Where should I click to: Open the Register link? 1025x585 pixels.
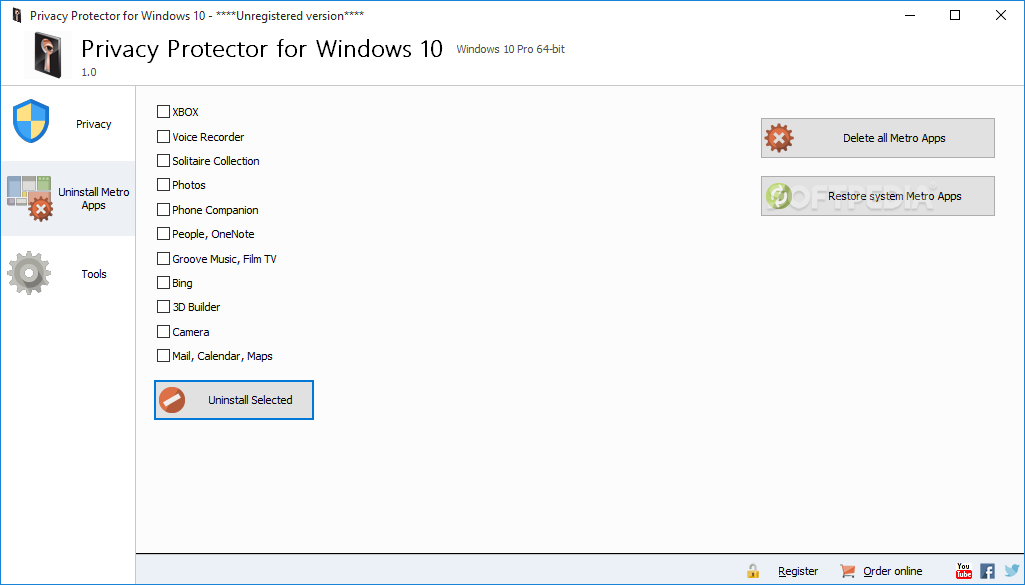(x=798, y=571)
